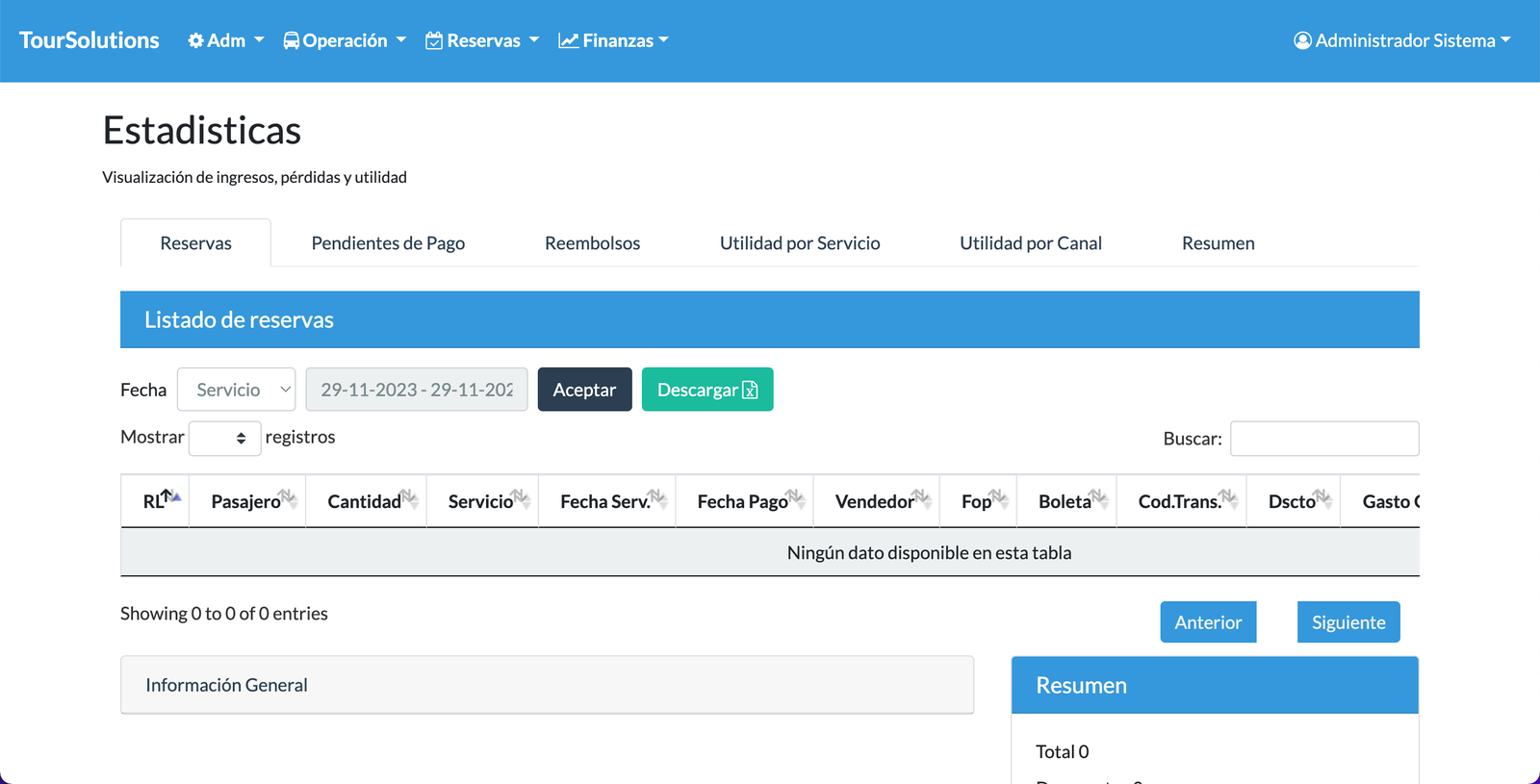The height and width of the screenshot is (784, 1540).
Task: Download report with the Descargar button
Action: tap(706, 390)
